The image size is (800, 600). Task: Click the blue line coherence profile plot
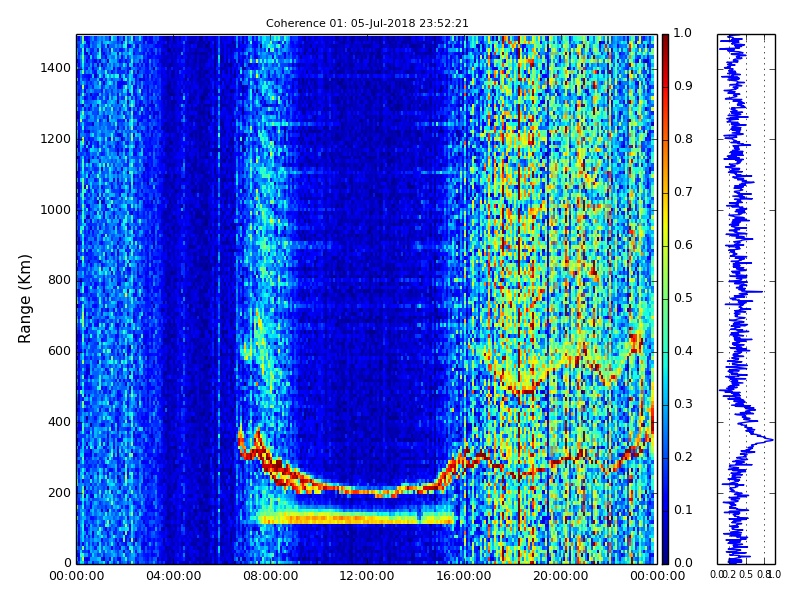746,299
